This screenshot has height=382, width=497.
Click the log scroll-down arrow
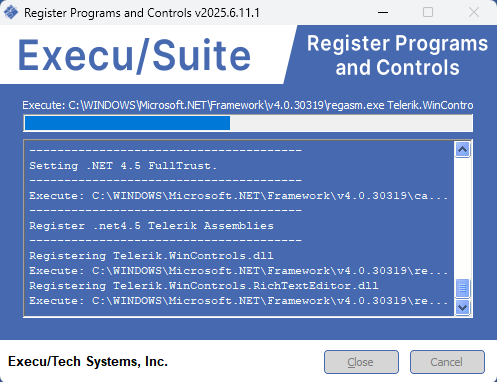[x=462, y=307]
